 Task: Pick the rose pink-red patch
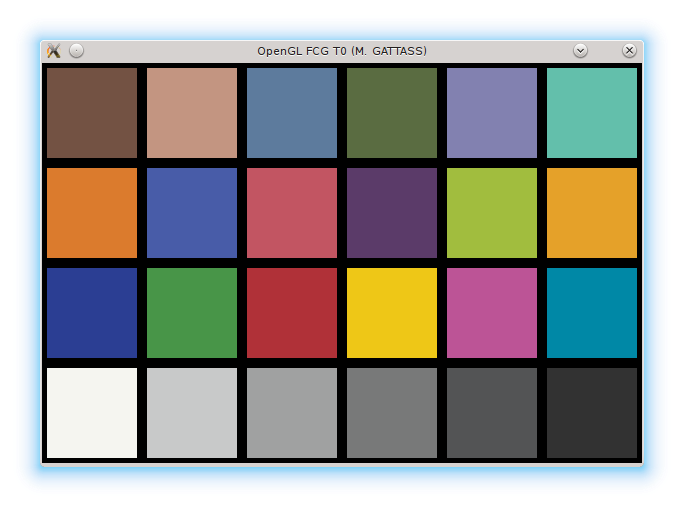pos(292,213)
